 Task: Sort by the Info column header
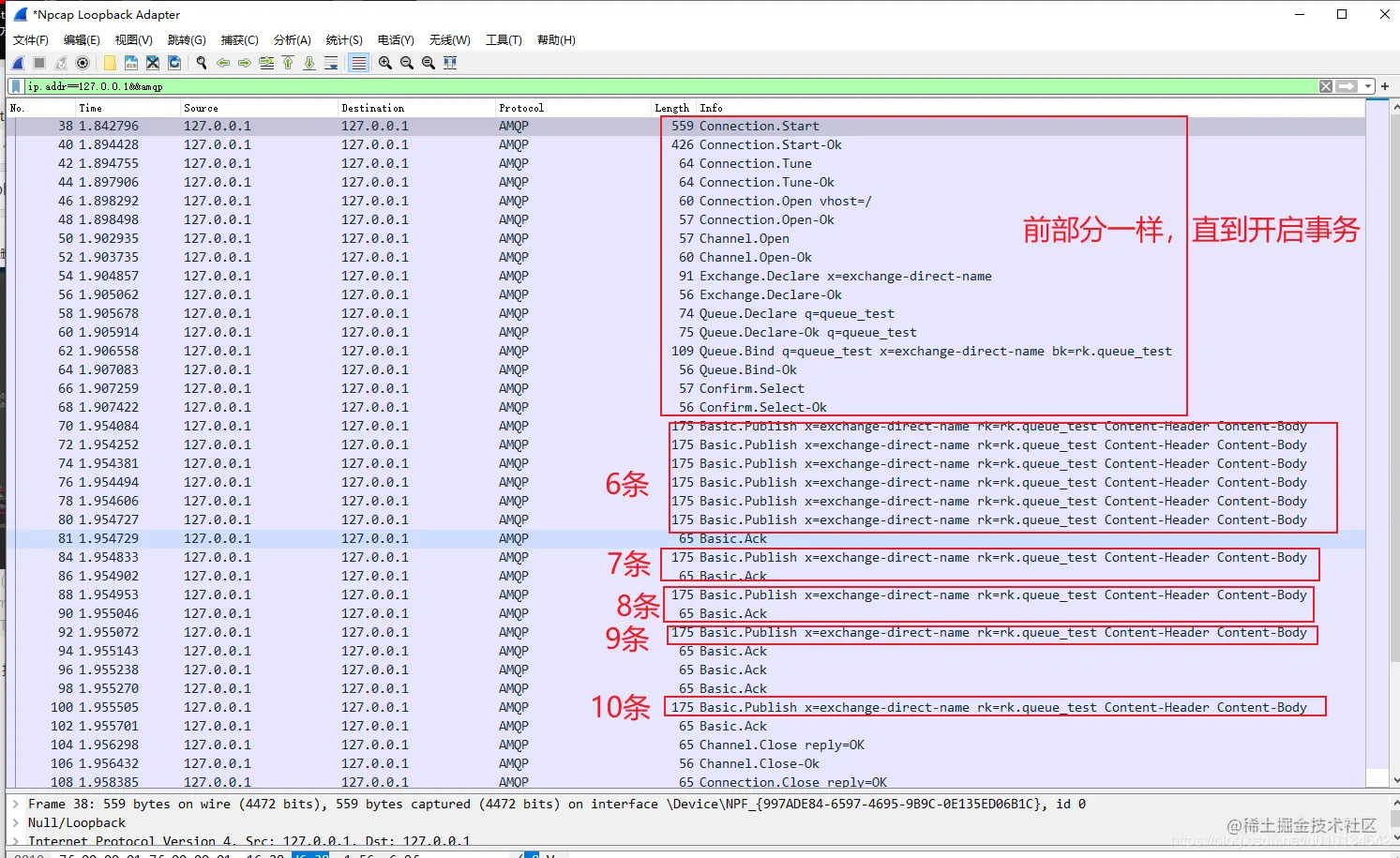click(x=1030, y=108)
